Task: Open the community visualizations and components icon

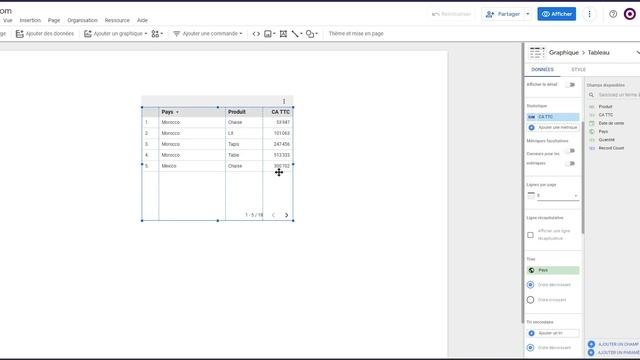Action: click(x=157, y=34)
